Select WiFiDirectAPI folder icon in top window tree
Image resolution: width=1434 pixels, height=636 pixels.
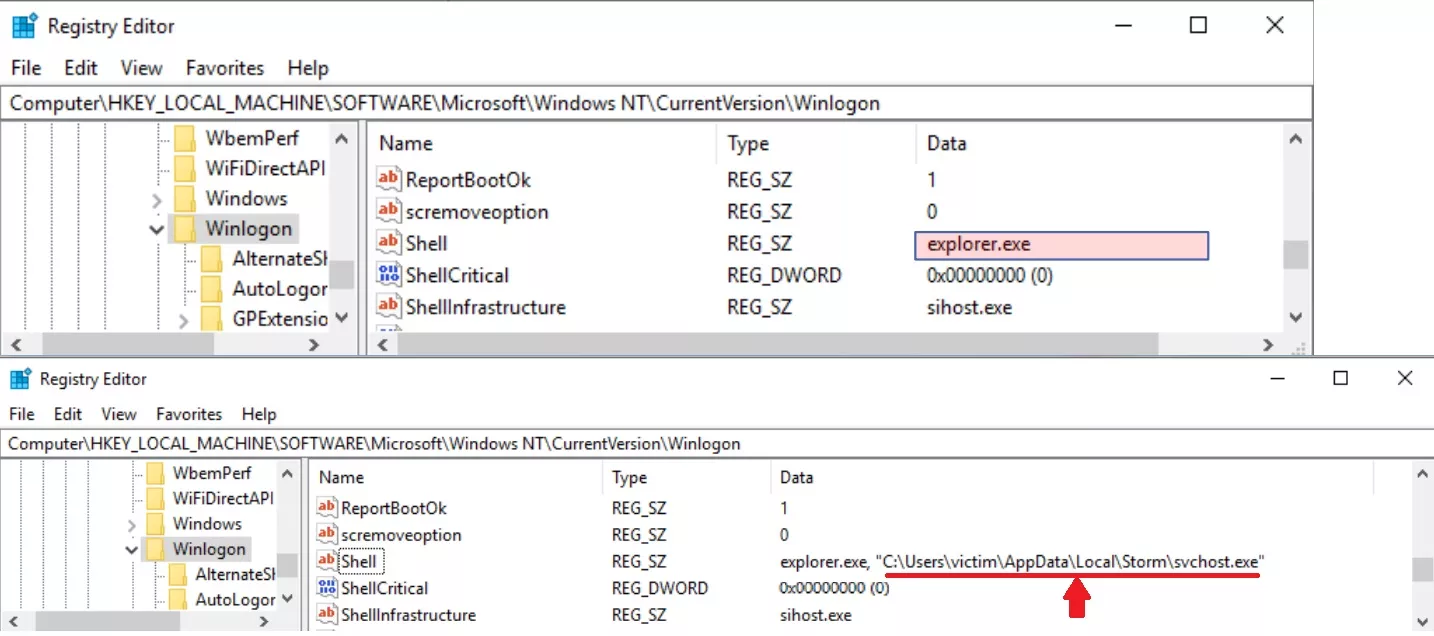(x=184, y=168)
